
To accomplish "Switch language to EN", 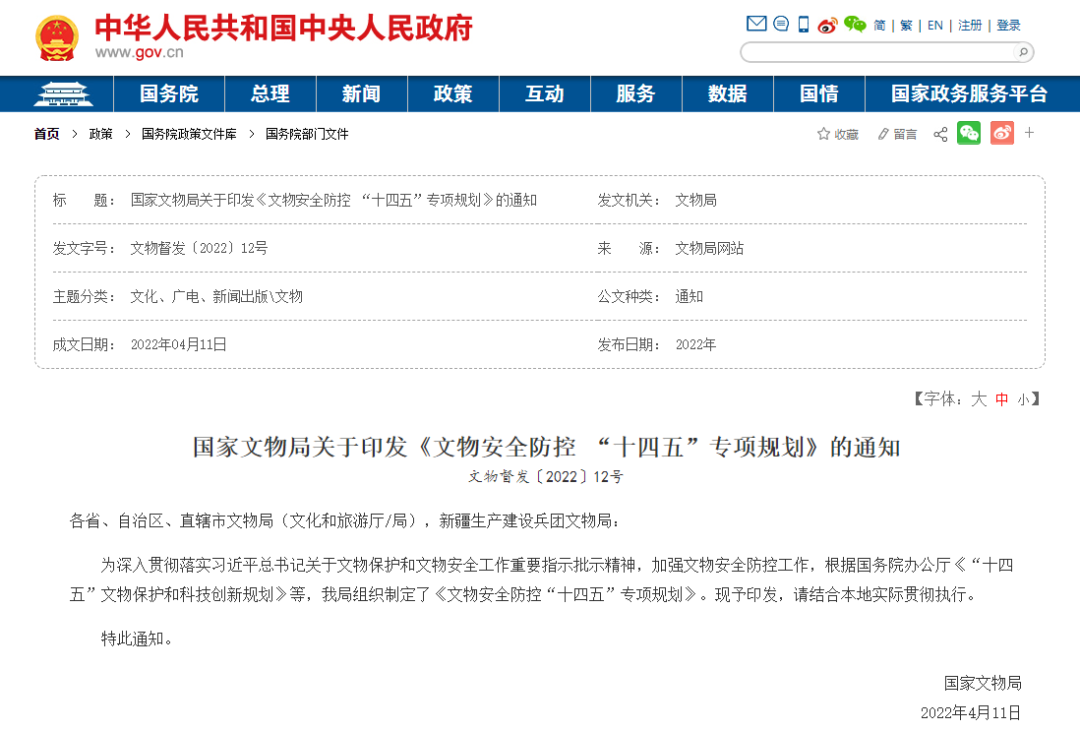I will 935,25.
